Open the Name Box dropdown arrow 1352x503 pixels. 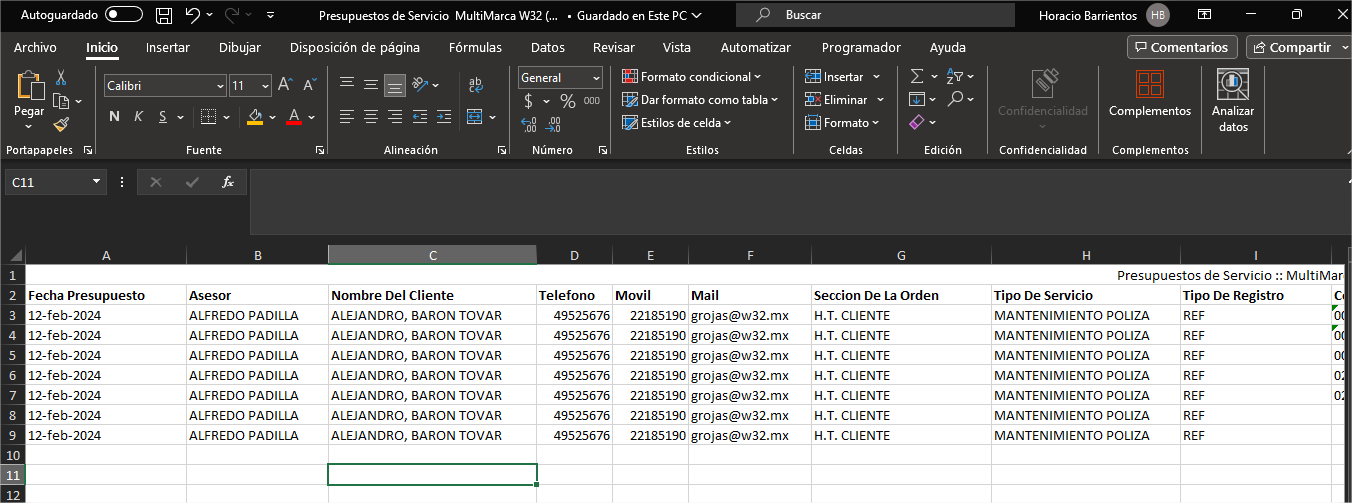point(97,182)
